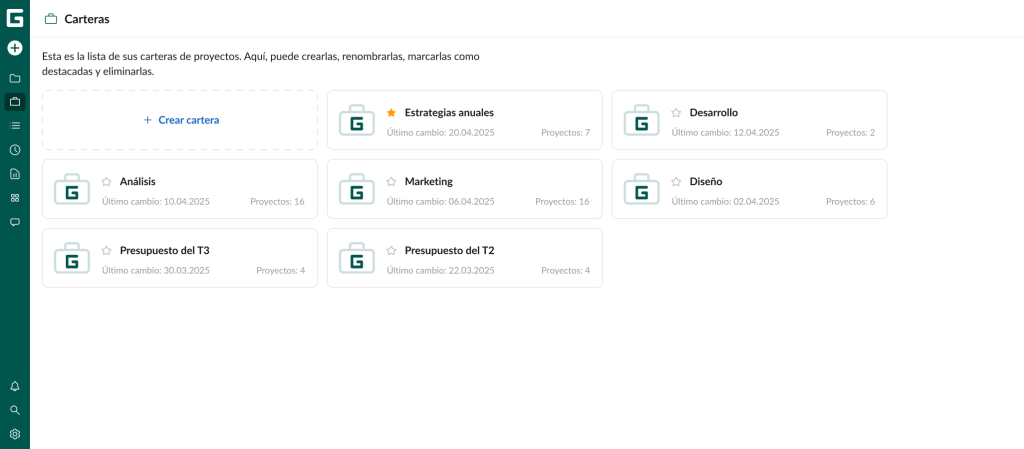The image size is (1024, 449).
Task: Open the search magnifier icon
Action: point(14,410)
